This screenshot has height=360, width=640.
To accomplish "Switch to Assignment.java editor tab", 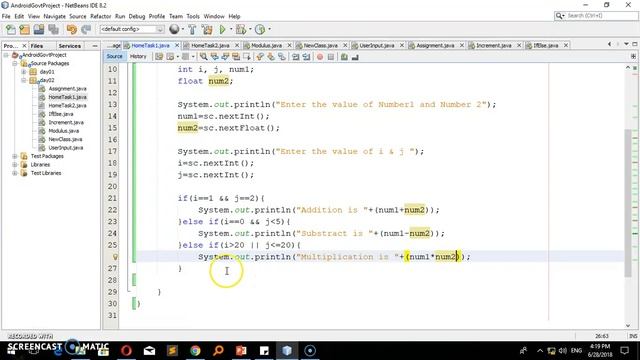I will coord(435,45).
